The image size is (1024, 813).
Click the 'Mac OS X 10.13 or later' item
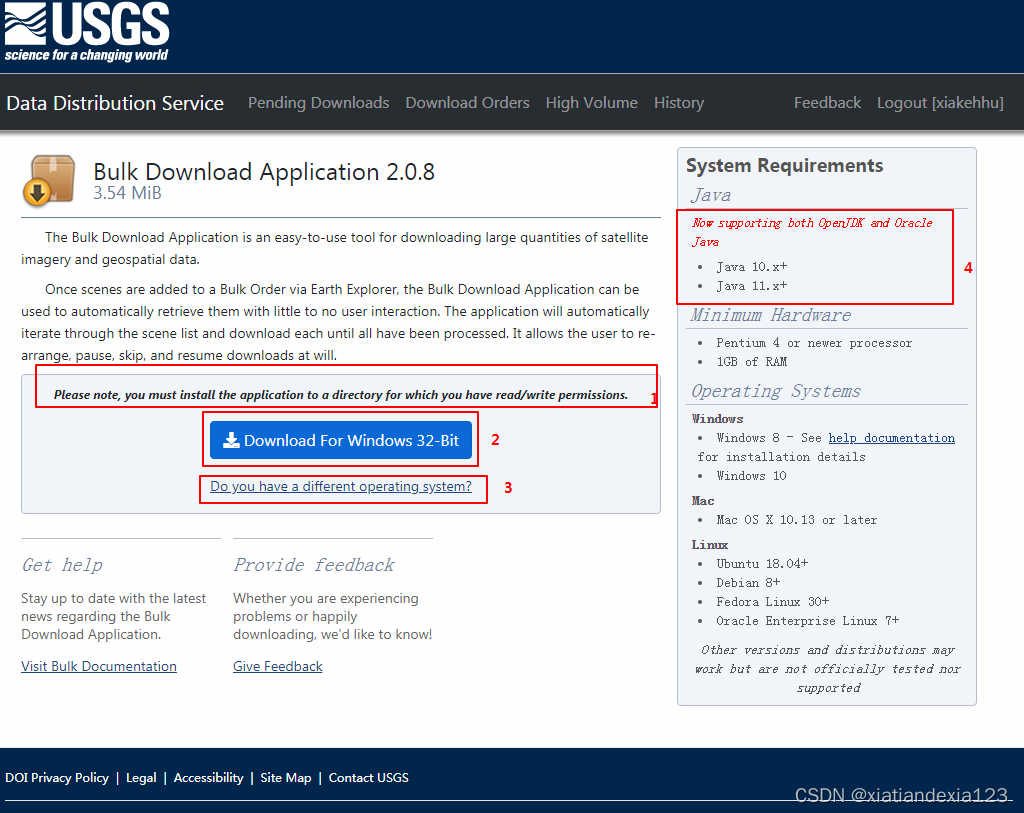coord(796,520)
